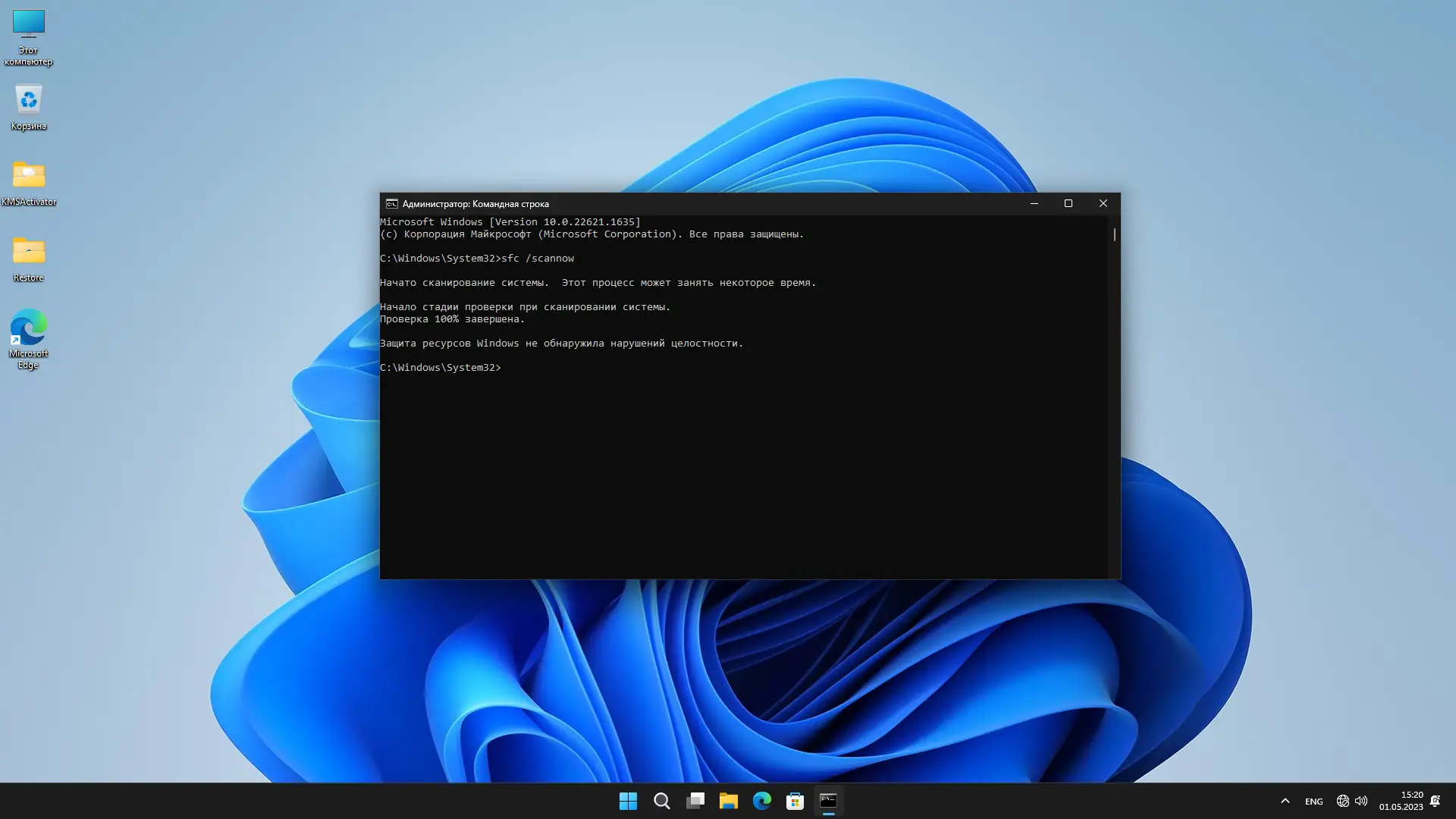Open the clock and date flyout
1456x819 pixels.
pos(1401,801)
